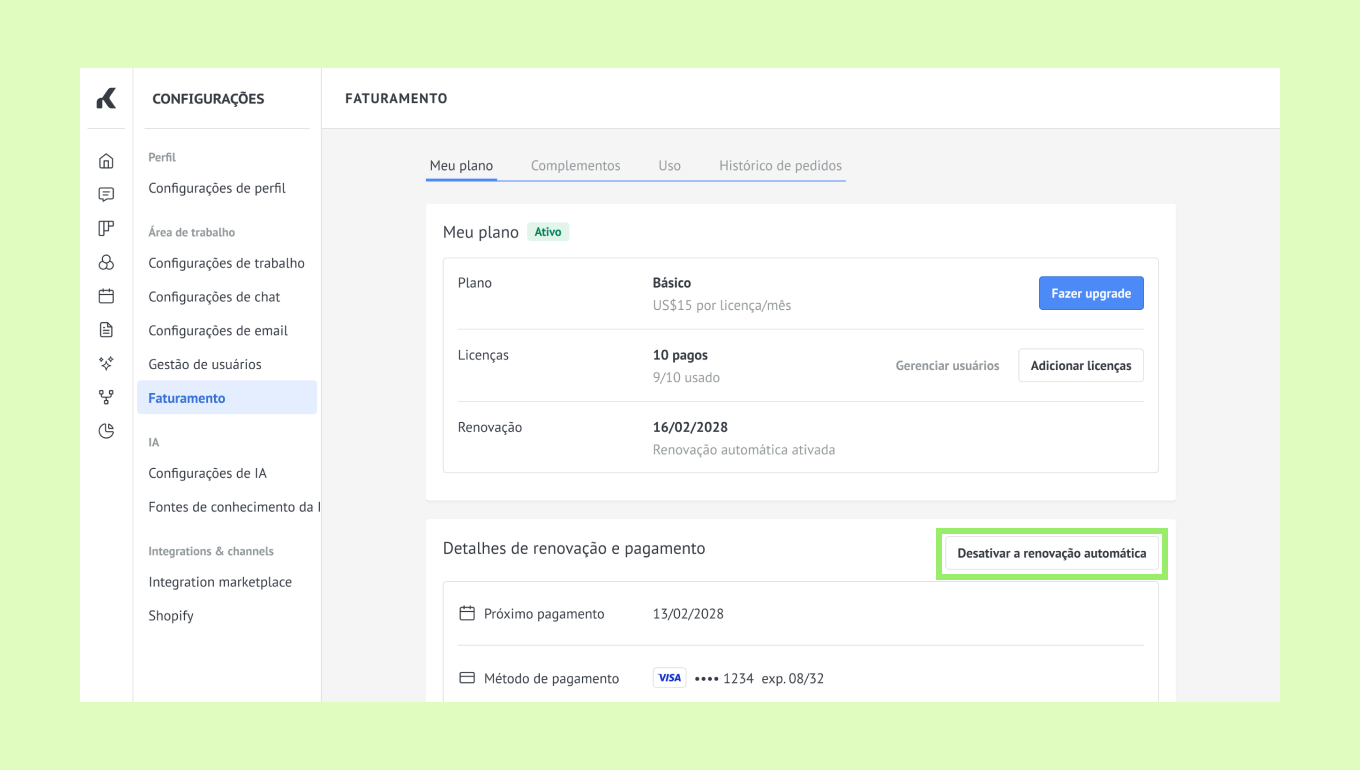Click the card expiry exp. 08/32
1360x770 pixels.
click(x=793, y=678)
